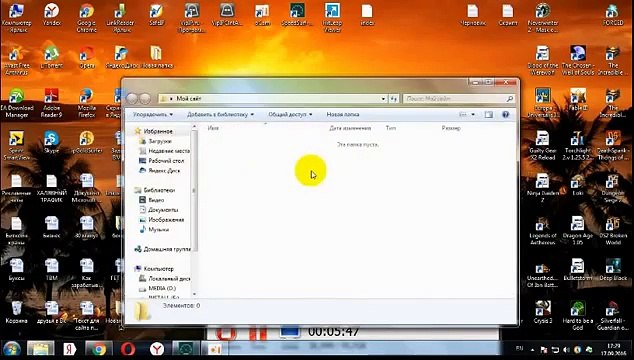Open the Общий доступ dropdown
Screen dimensions: 634x360
pos(290,114)
